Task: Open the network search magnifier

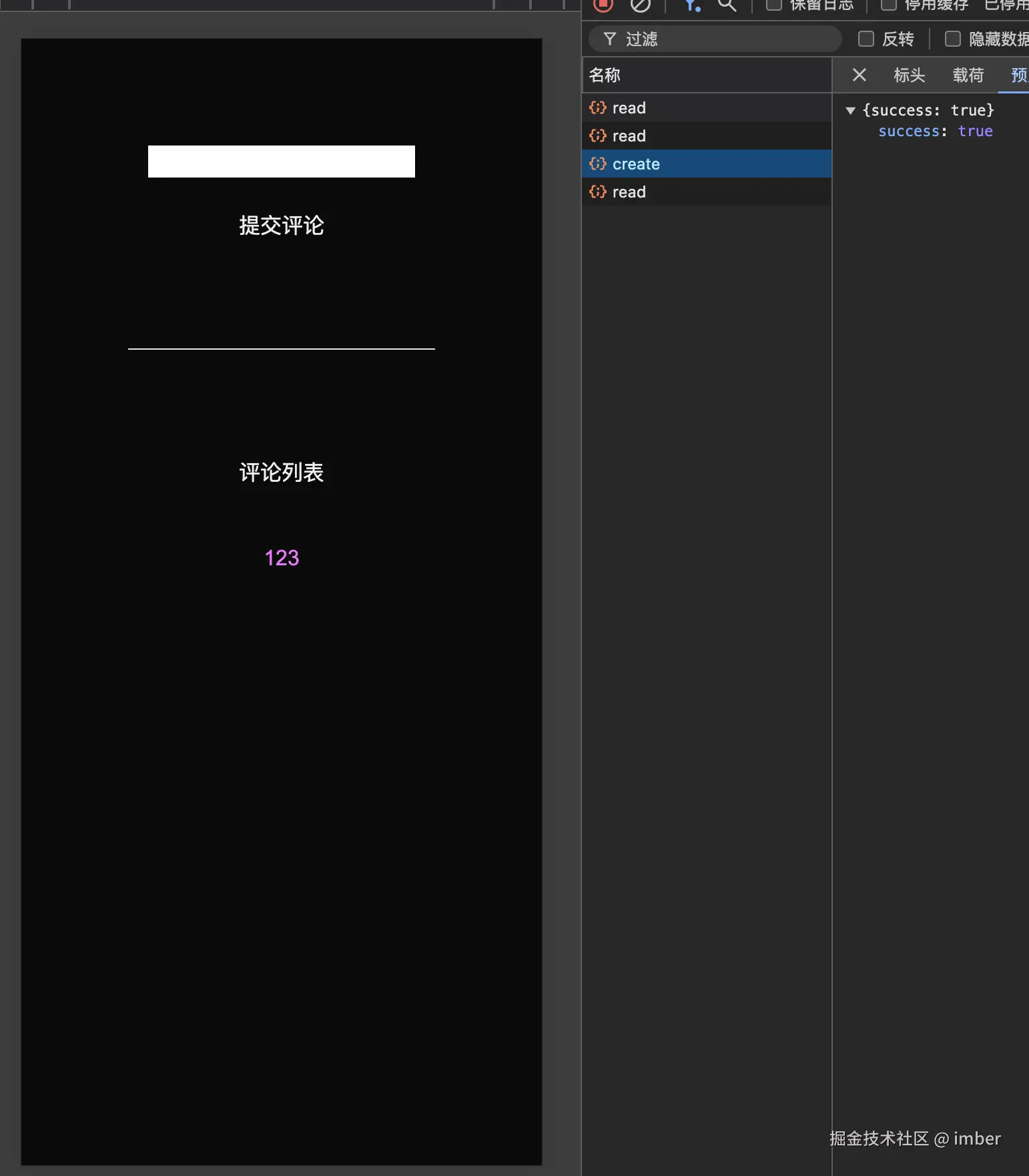Action: 727,5
